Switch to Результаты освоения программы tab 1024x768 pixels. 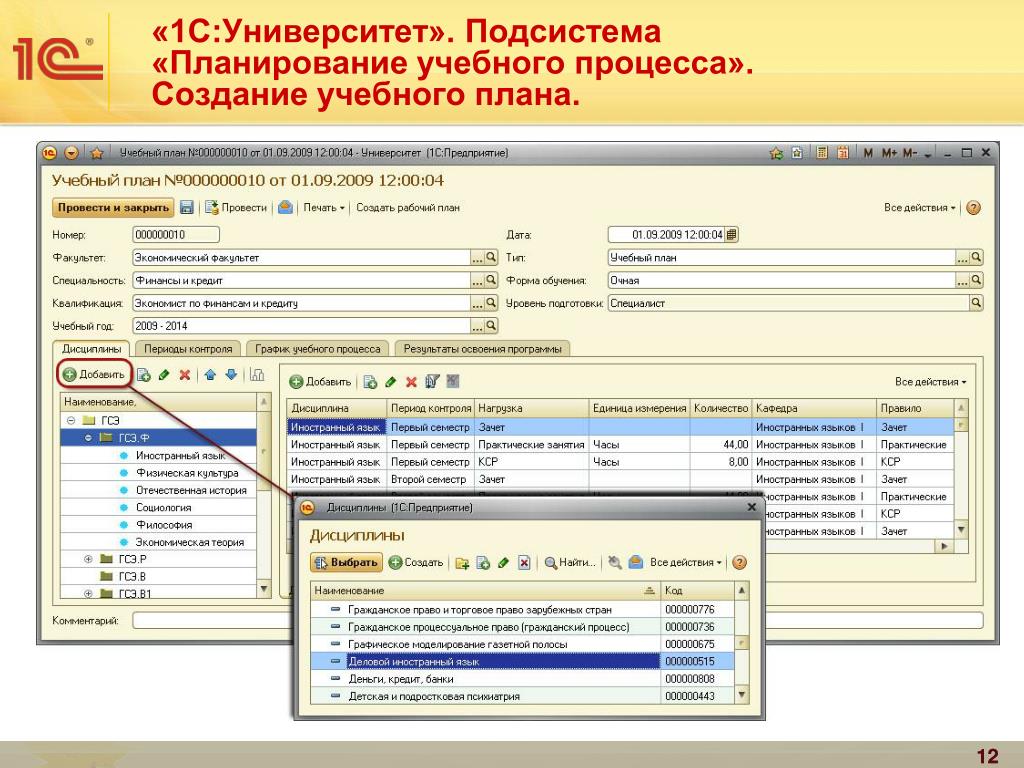pyautogui.click(x=482, y=349)
